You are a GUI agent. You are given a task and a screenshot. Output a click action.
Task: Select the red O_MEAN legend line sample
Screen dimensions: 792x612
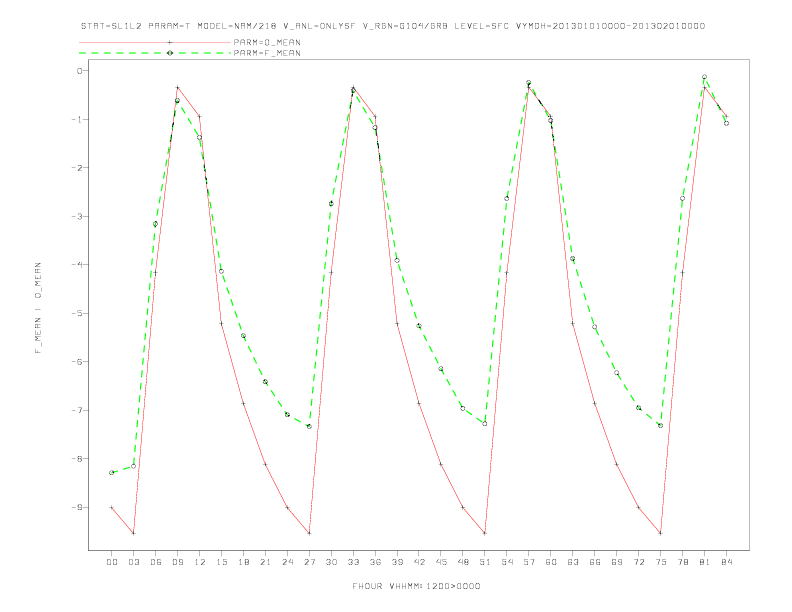(155, 42)
